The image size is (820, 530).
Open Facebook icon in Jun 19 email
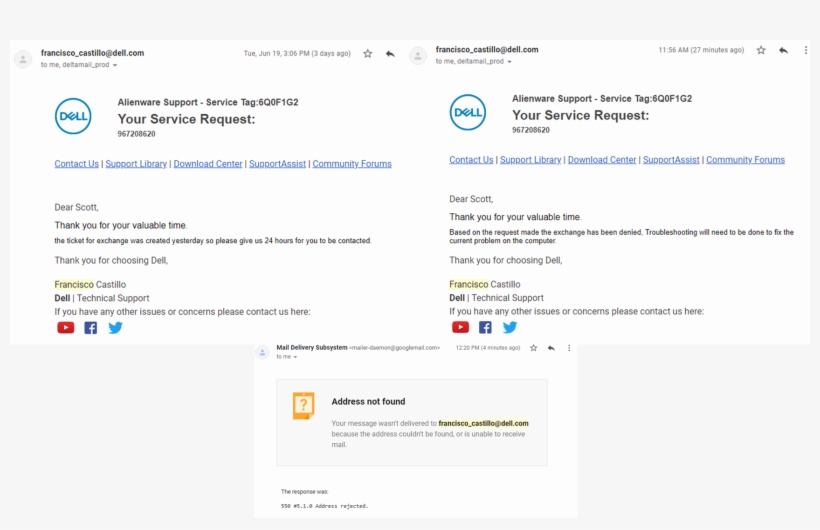[90, 328]
